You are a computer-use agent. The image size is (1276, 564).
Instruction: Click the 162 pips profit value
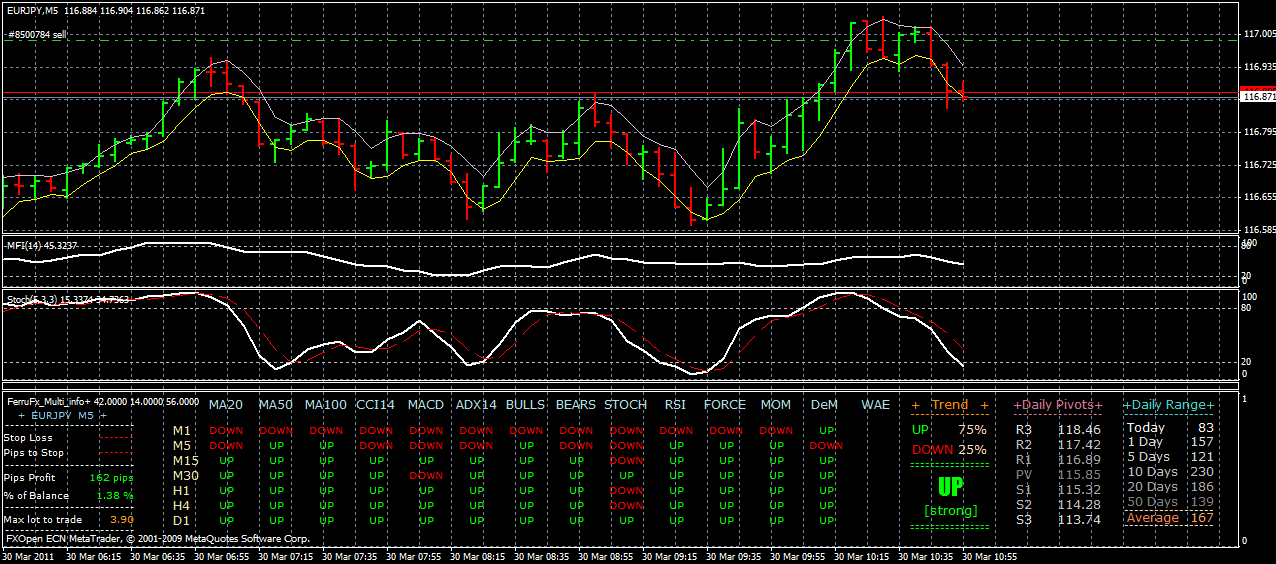[111, 478]
